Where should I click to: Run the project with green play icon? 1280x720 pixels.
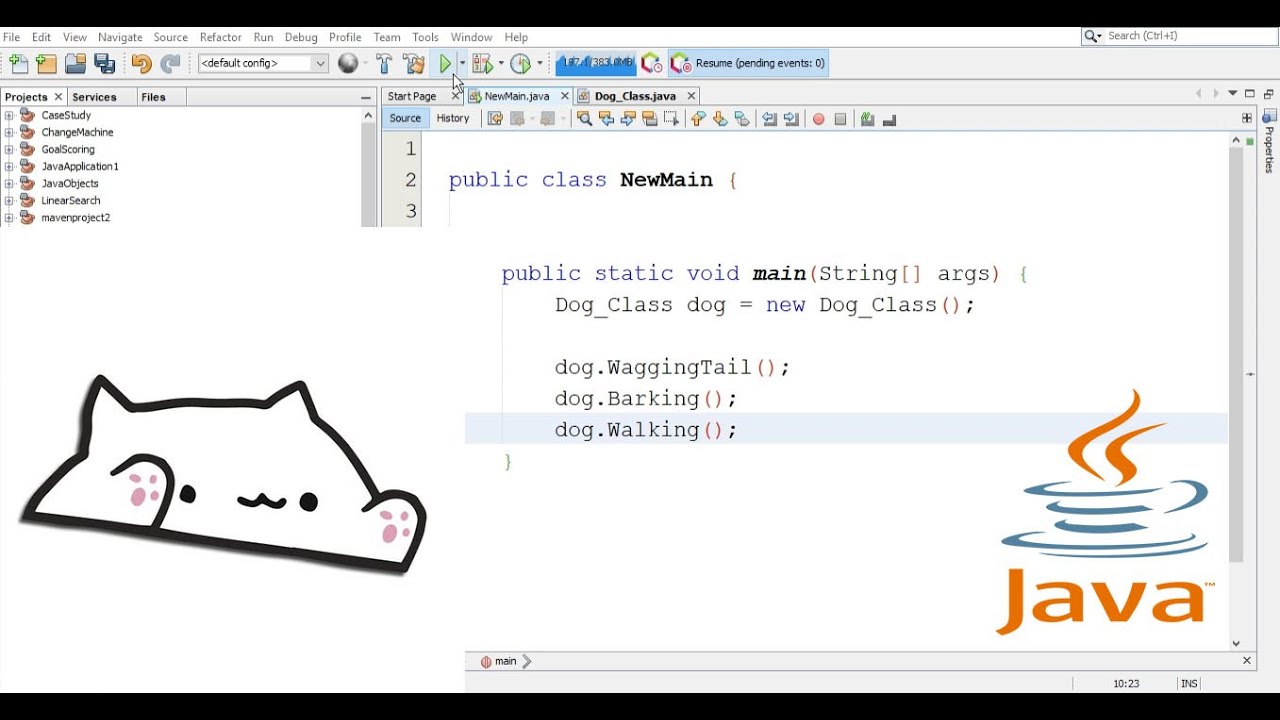click(445, 64)
